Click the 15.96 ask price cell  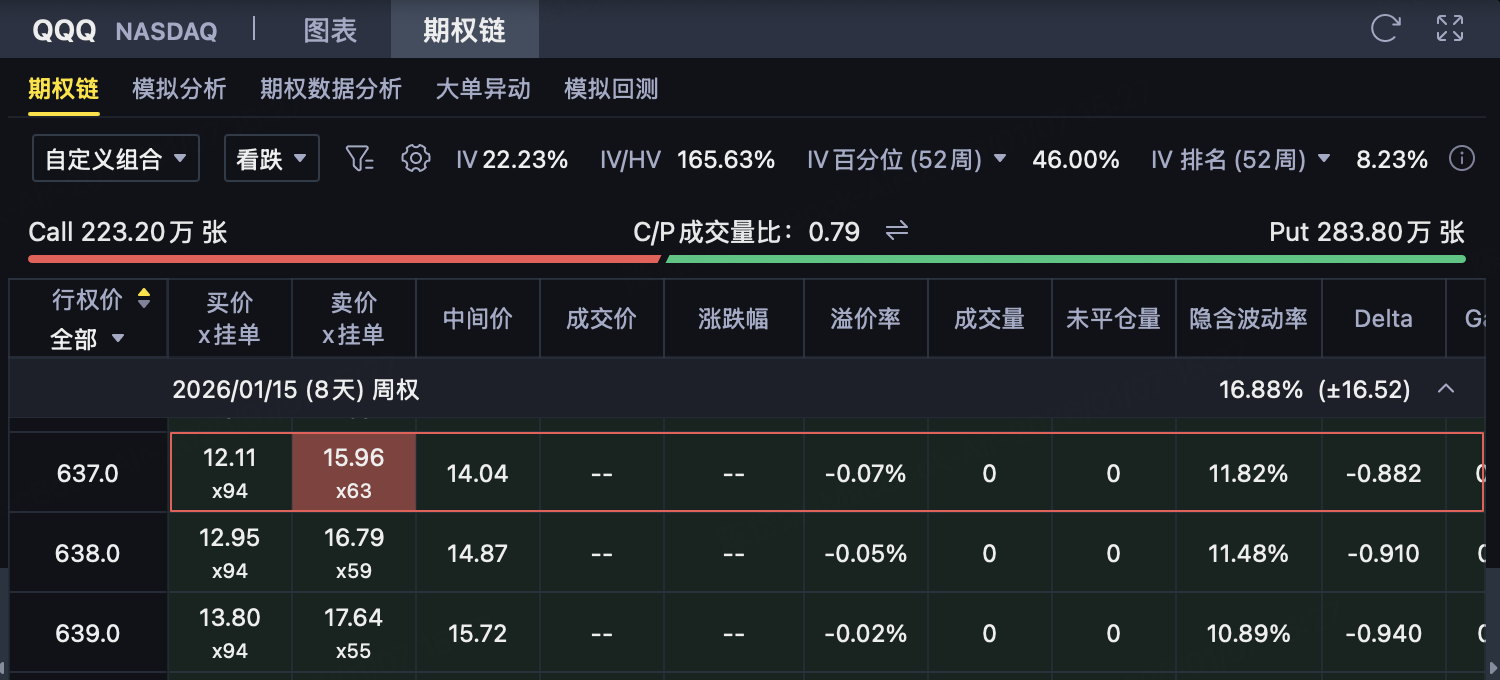[353, 472]
